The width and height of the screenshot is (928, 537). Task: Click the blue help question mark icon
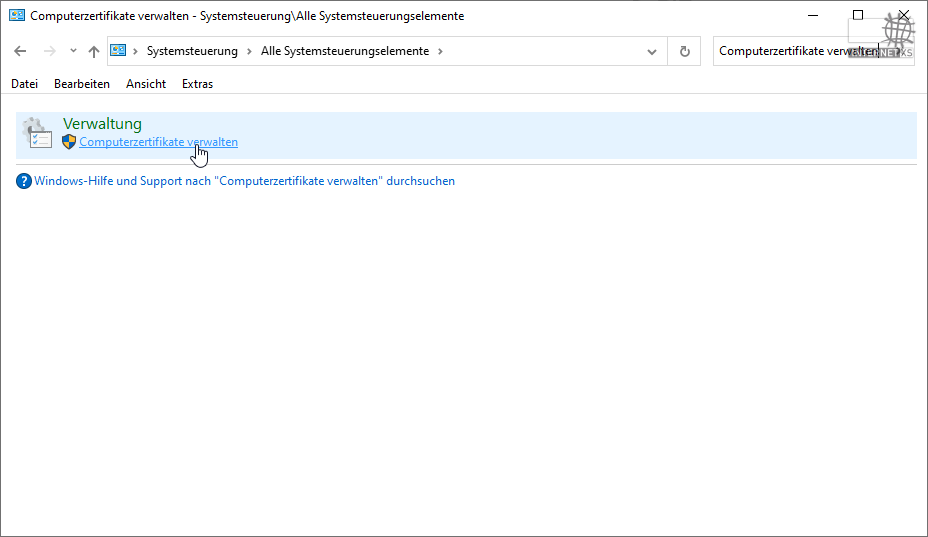24,181
